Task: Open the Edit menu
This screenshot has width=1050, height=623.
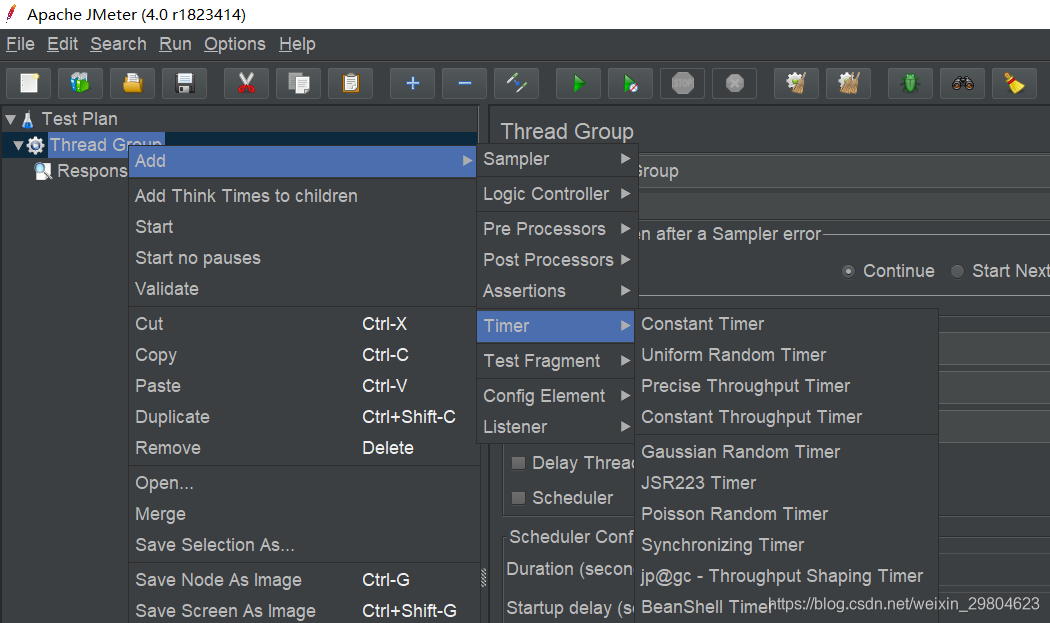Action: click(x=62, y=44)
